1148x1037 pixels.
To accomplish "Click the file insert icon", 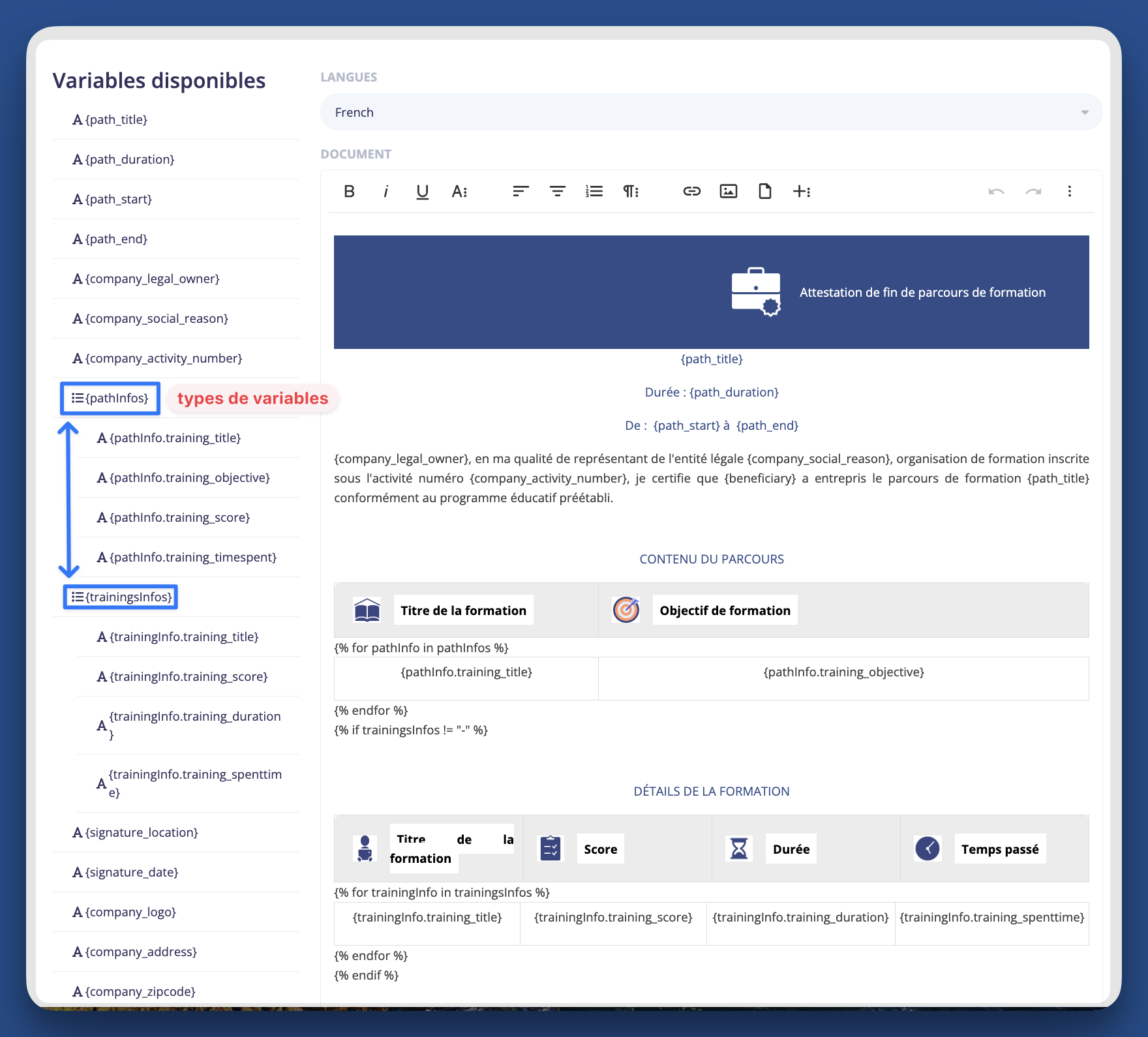I will click(x=764, y=191).
